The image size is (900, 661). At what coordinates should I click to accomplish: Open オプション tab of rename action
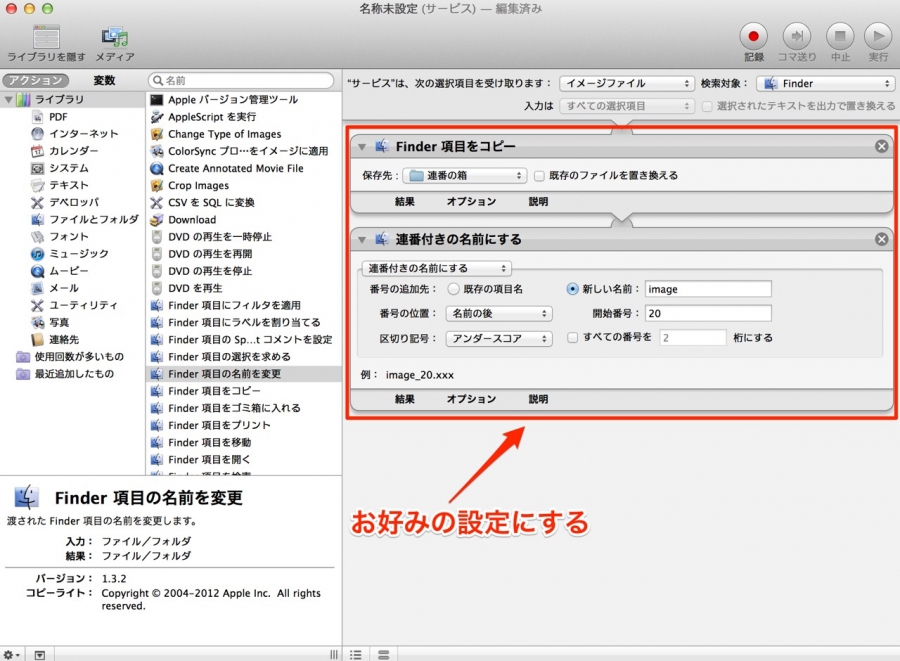point(471,399)
